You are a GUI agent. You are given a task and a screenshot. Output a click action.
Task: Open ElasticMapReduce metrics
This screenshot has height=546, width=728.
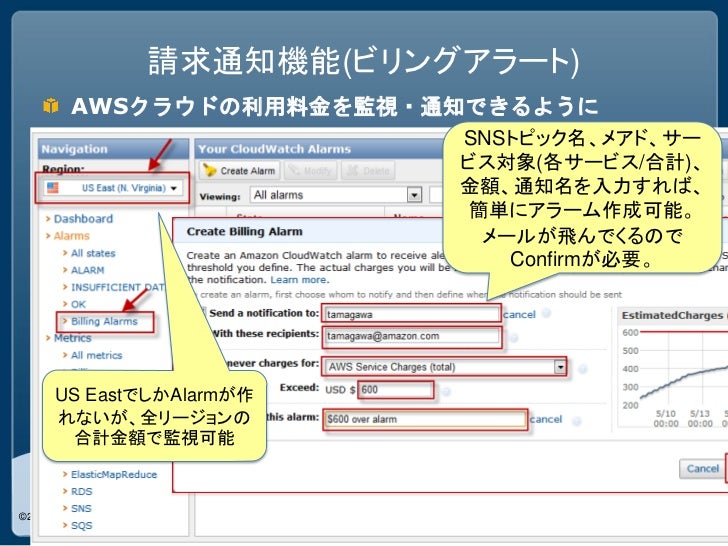pyautogui.click(x=114, y=474)
